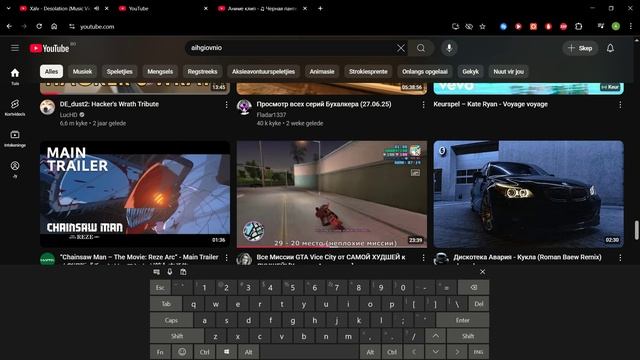
Task: Select the Animasie filter chip
Action: pyautogui.click(x=322, y=71)
